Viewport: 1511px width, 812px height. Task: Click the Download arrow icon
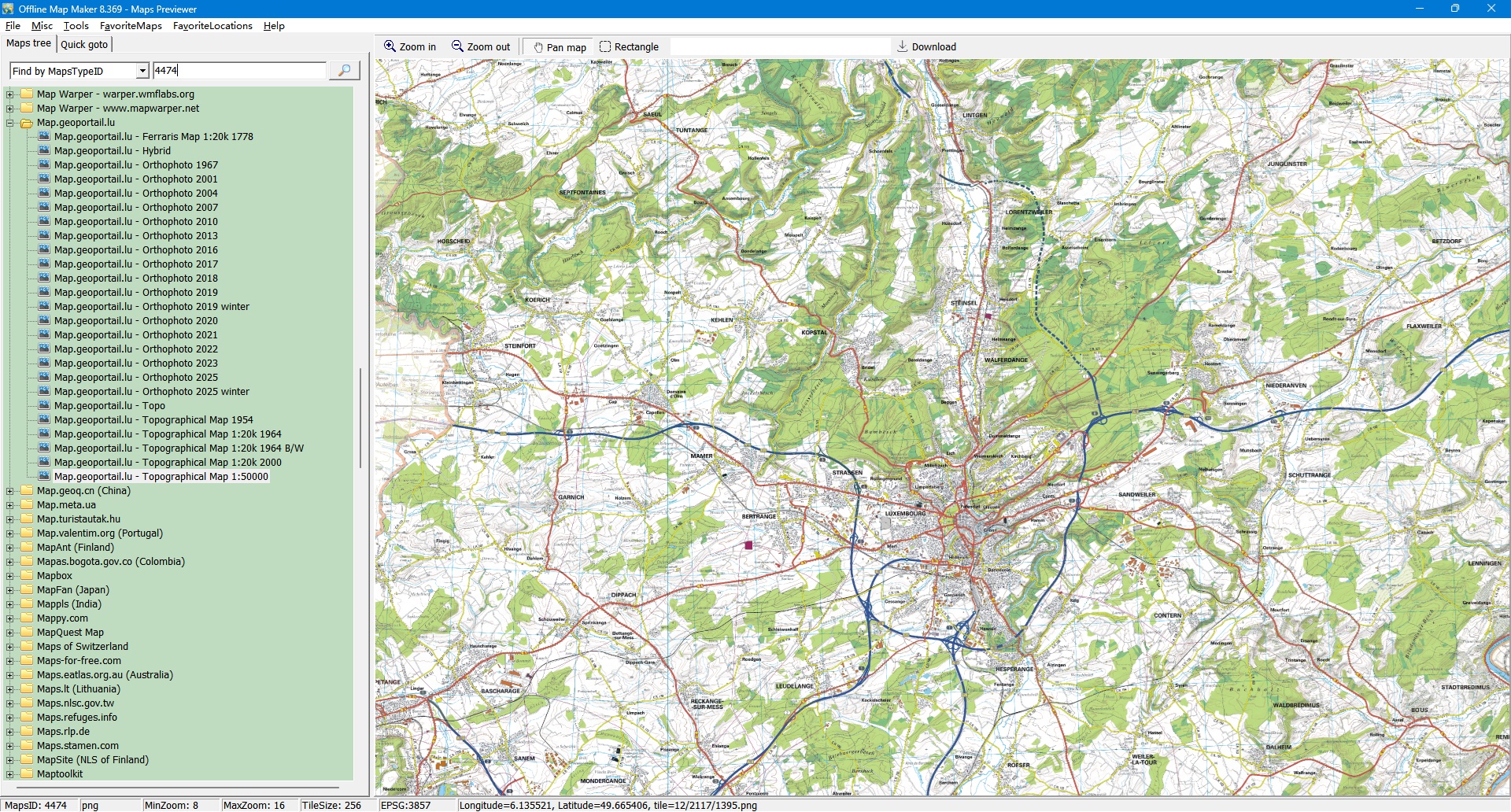coord(903,46)
